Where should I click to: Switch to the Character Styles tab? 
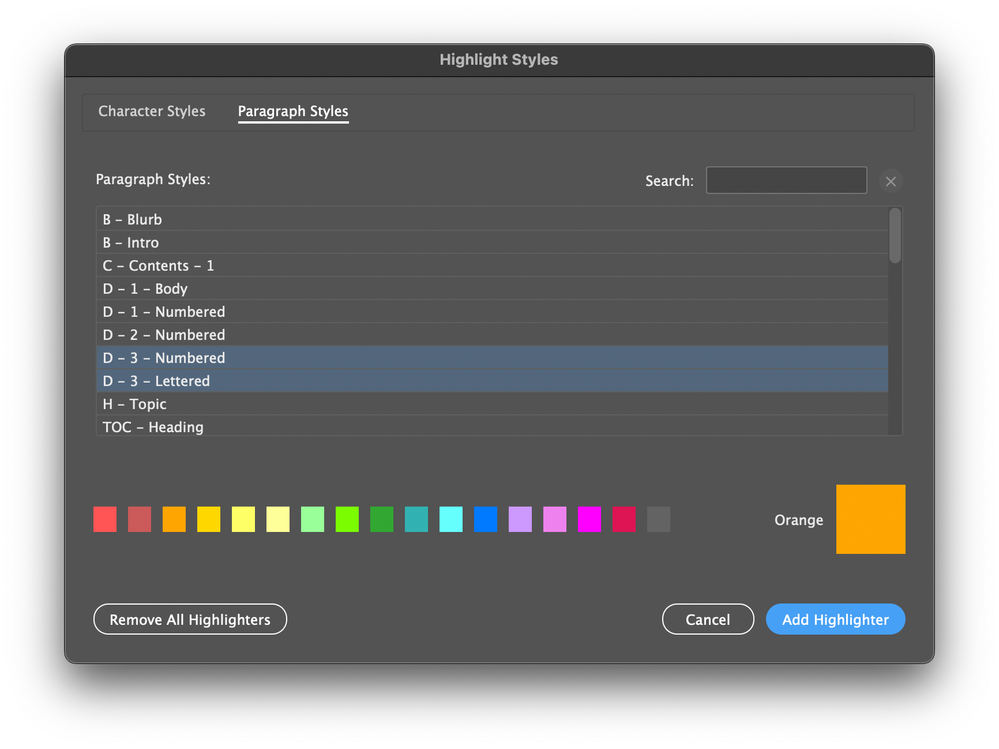pyautogui.click(x=152, y=111)
